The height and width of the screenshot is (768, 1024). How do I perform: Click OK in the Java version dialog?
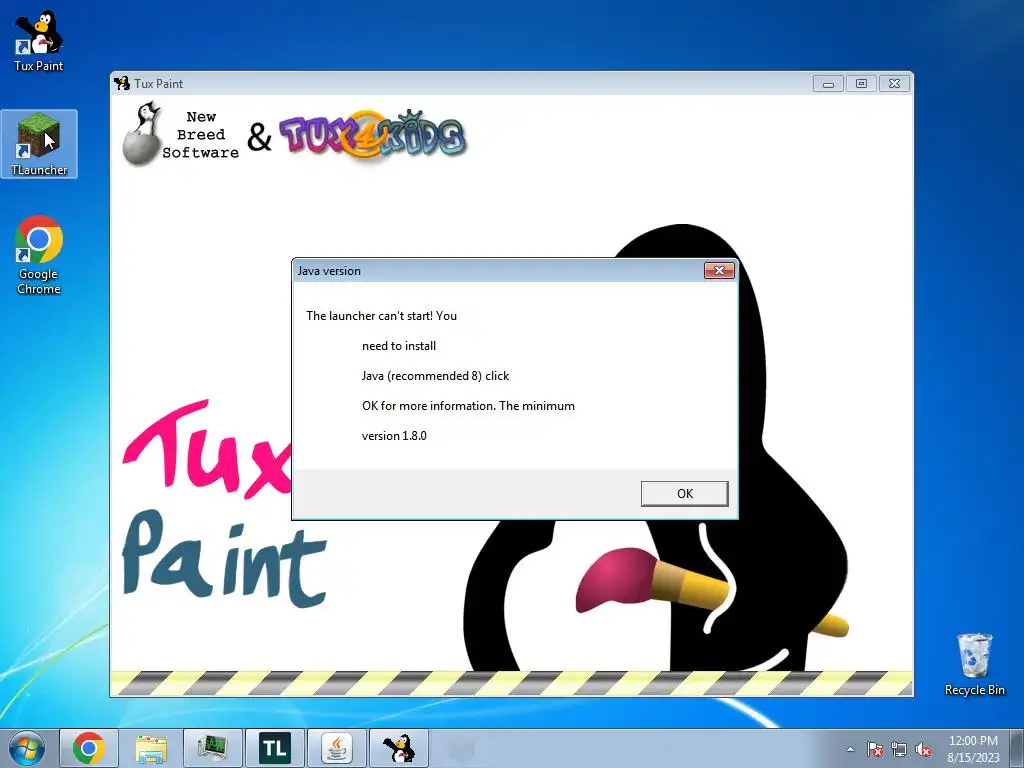(684, 494)
